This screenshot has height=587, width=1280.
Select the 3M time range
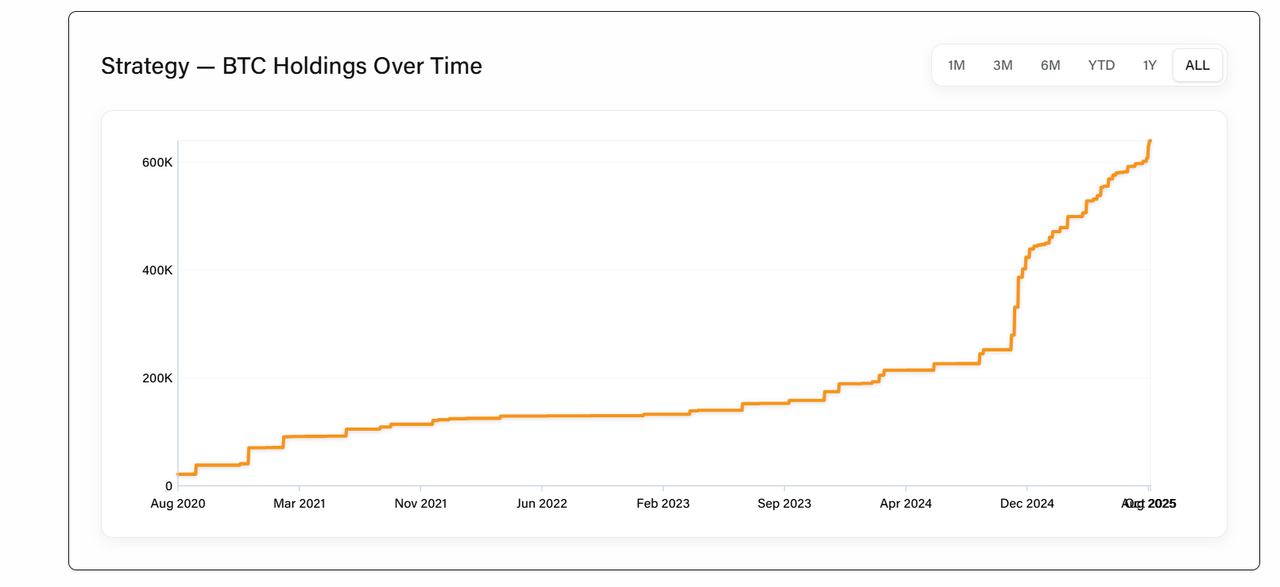(1002, 65)
